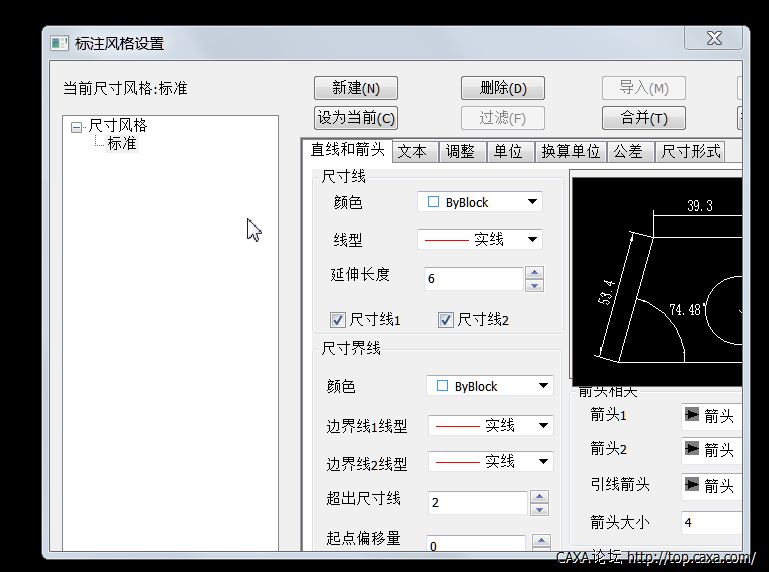Click the dialog title bar app icon

click(60, 43)
